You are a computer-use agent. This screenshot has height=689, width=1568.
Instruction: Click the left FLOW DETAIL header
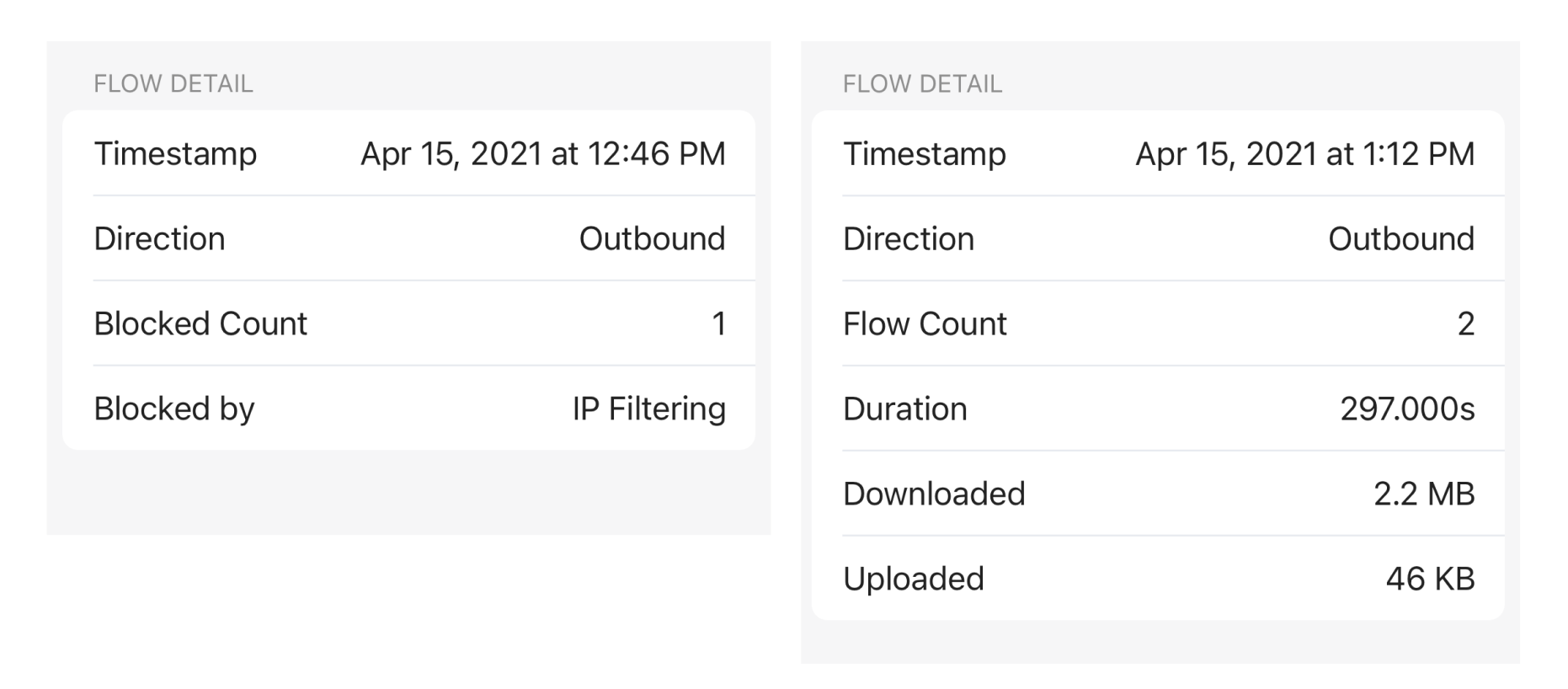pyautogui.click(x=173, y=83)
